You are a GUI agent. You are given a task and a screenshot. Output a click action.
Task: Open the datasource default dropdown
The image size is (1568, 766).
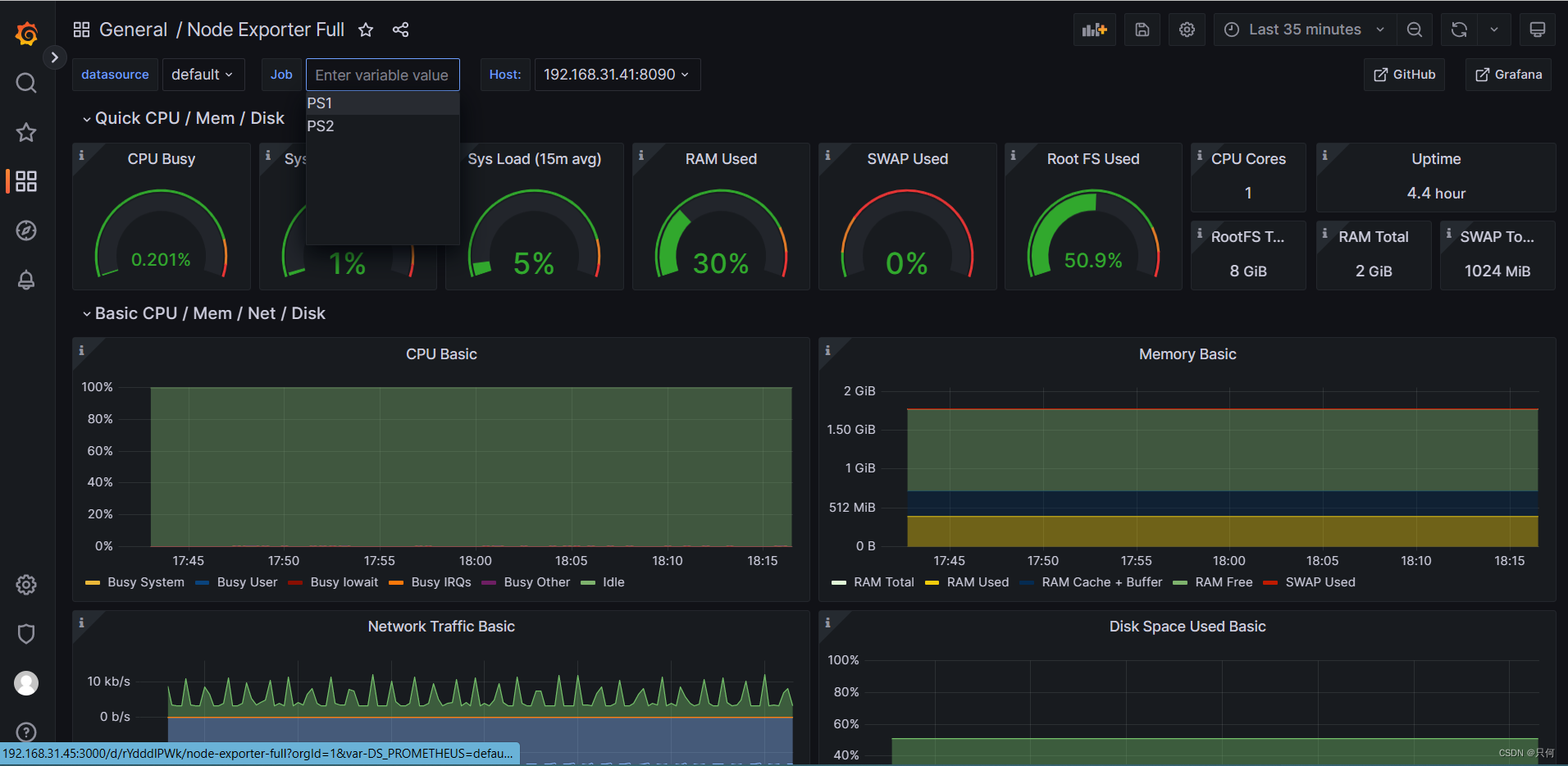point(203,75)
